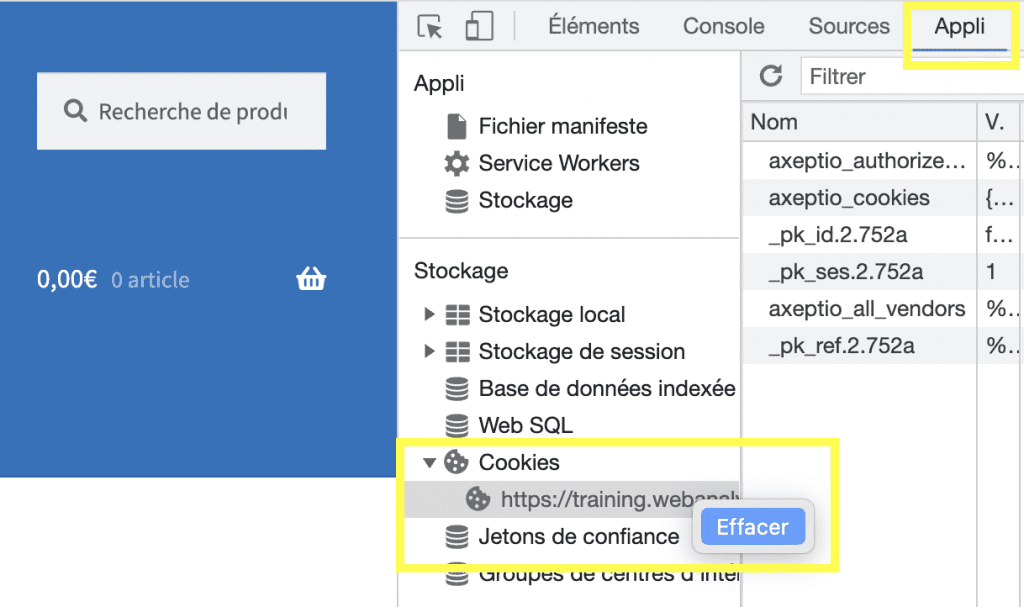Image resolution: width=1024 pixels, height=607 pixels.
Task: Switch to the Console tab
Action: coord(723,27)
